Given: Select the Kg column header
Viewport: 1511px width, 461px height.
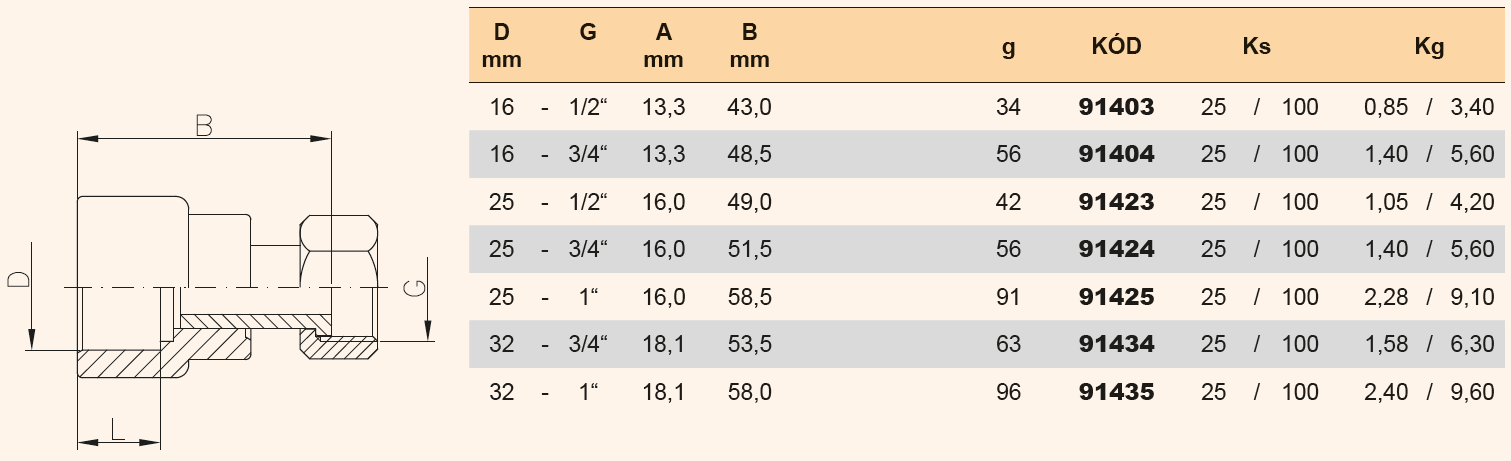Looking at the screenshot, I should tap(1429, 46).
